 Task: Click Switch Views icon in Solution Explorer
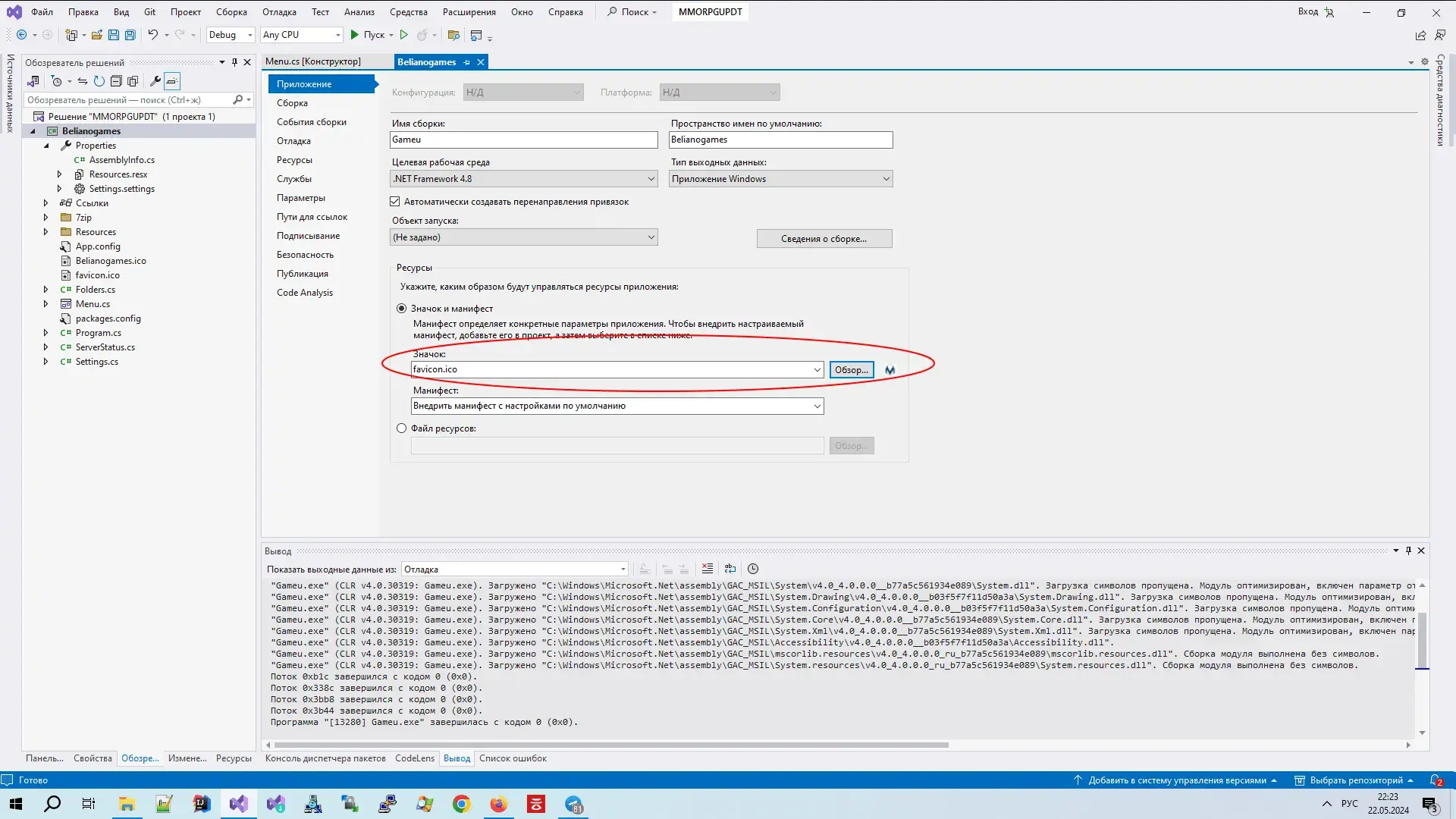coord(33,81)
